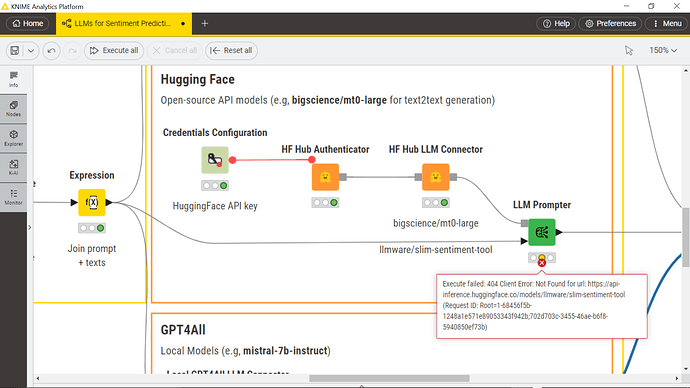This screenshot has width=690, height=388.
Task: Click the vertical scrollbar thumb
Action: pyautogui.click(x=686, y=237)
